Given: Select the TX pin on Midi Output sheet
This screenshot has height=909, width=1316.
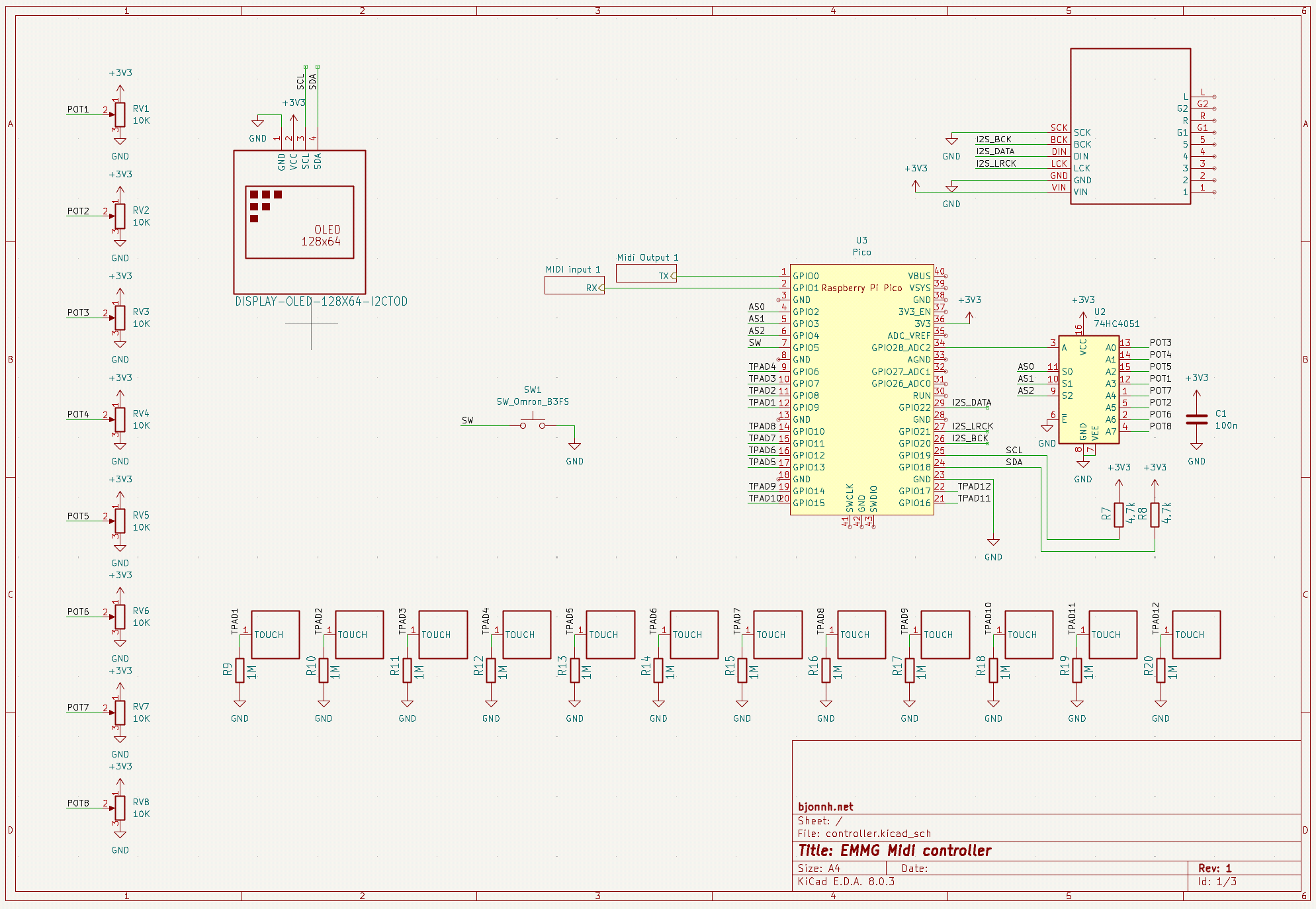Looking at the screenshot, I should coord(667,277).
